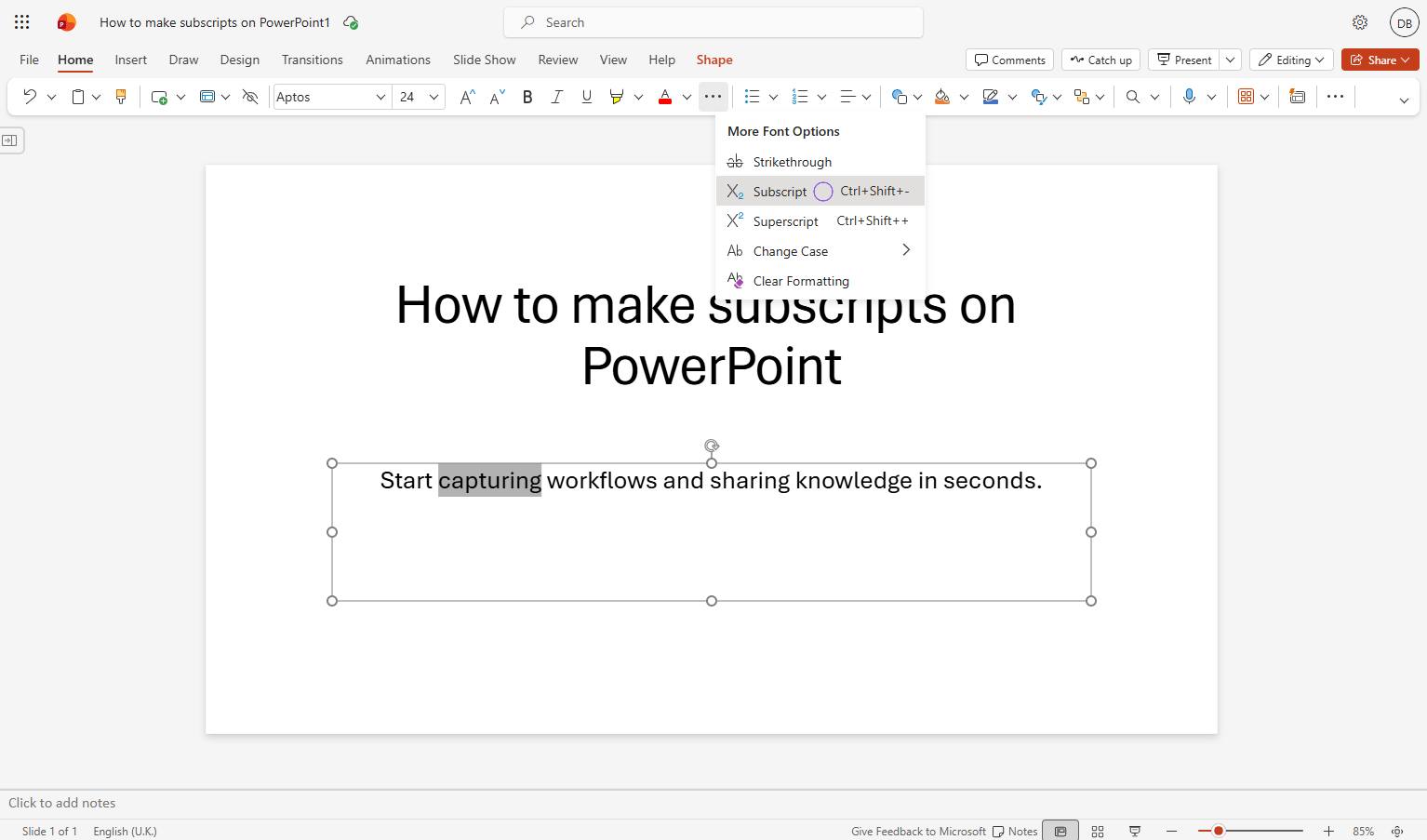Click the Numbering list icon
1427x840 pixels.
coord(800,97)
